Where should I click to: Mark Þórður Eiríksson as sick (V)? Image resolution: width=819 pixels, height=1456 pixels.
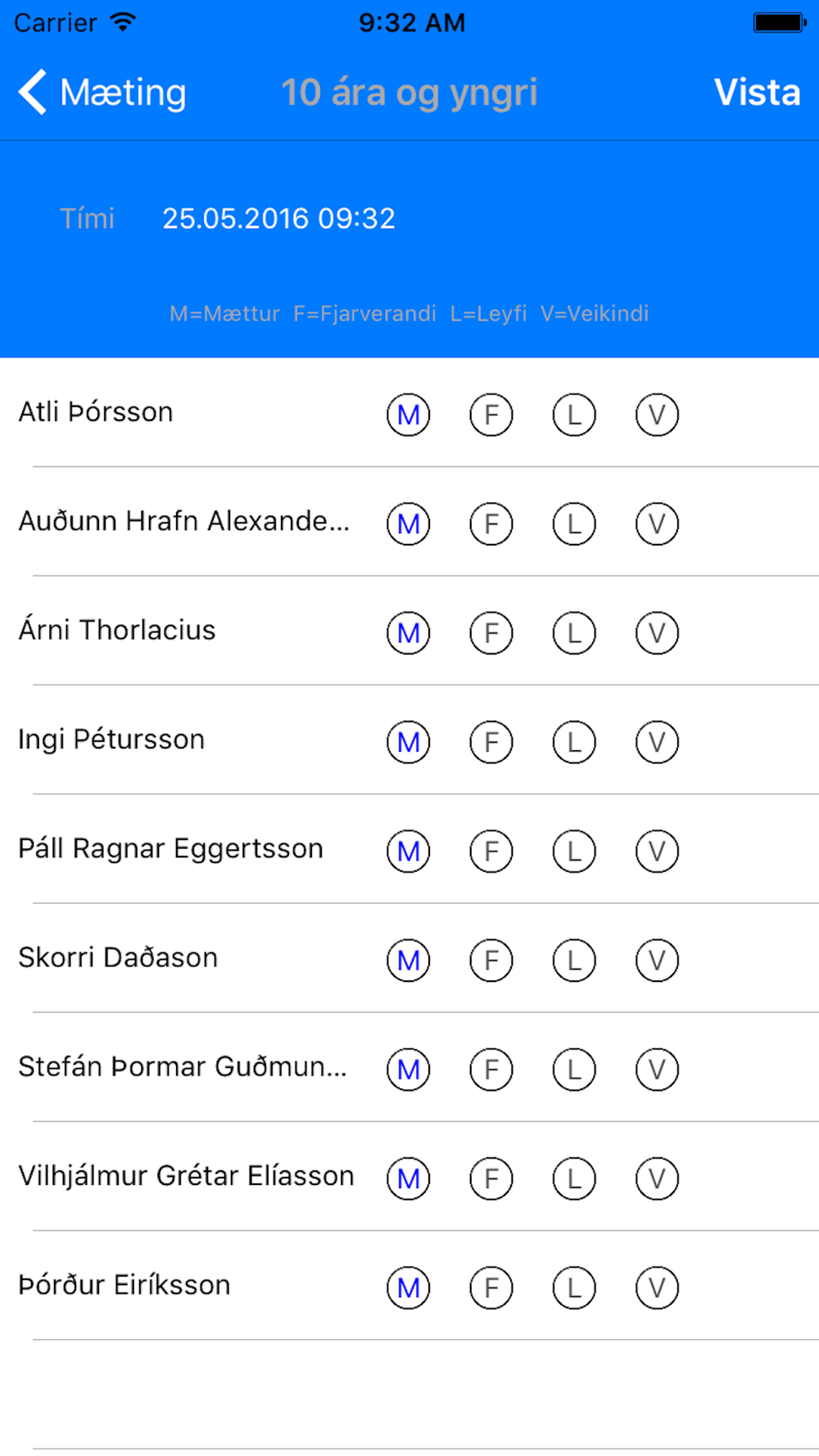pos(657,1288)
